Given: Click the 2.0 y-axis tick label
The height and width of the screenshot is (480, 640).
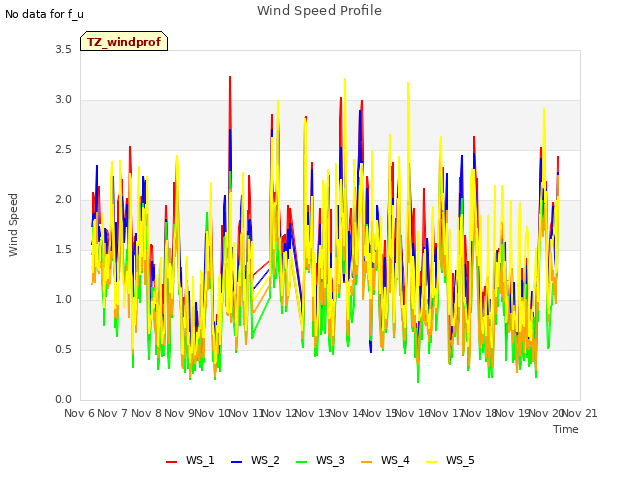Looking at the screenshot, I should point(64,200).
